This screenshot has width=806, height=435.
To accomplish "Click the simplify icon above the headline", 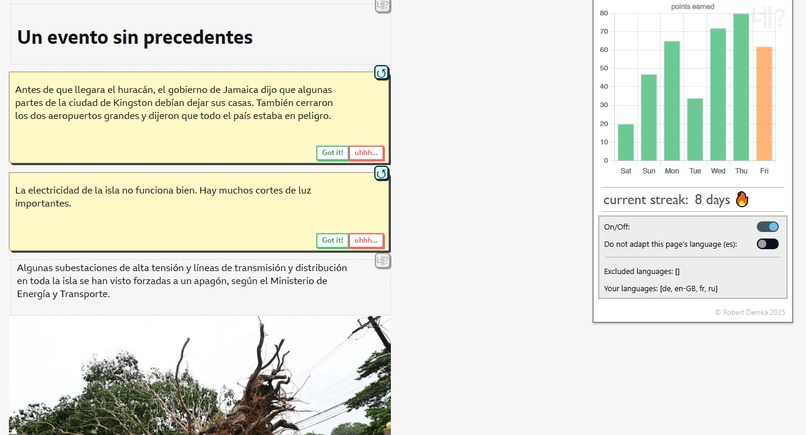I will (382, 6).
